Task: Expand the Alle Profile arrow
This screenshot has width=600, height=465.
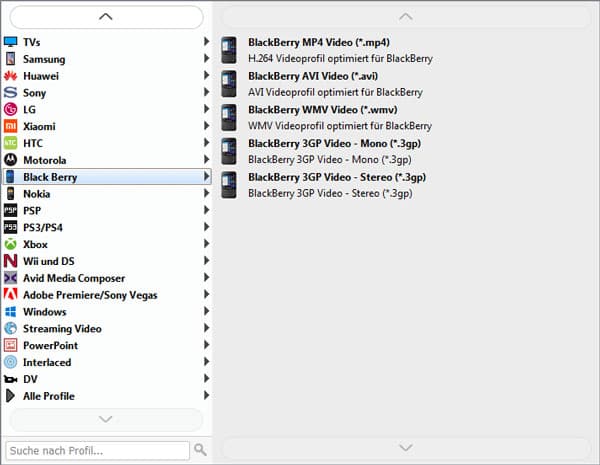Action: 206,396
